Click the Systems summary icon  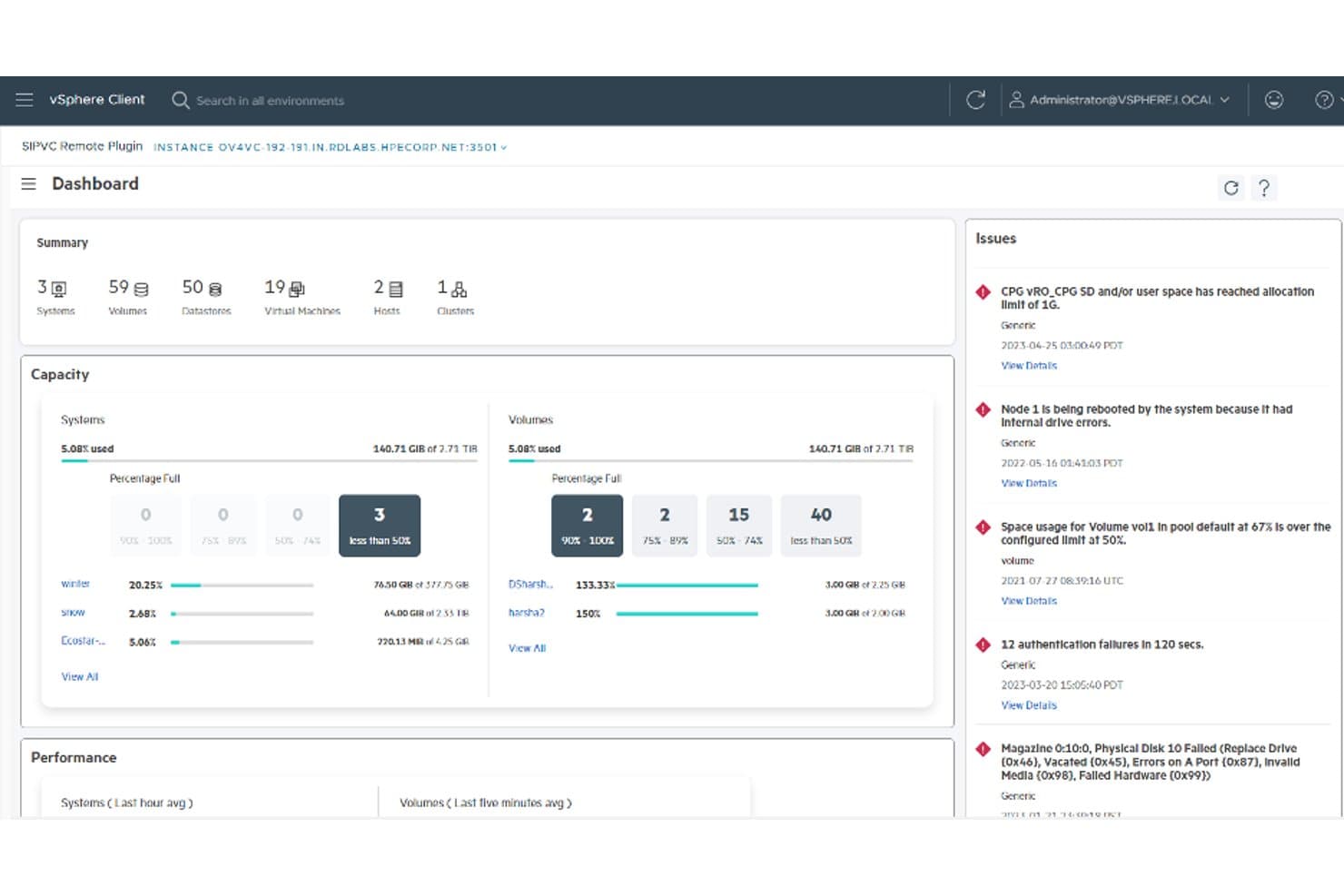[59, 289]
